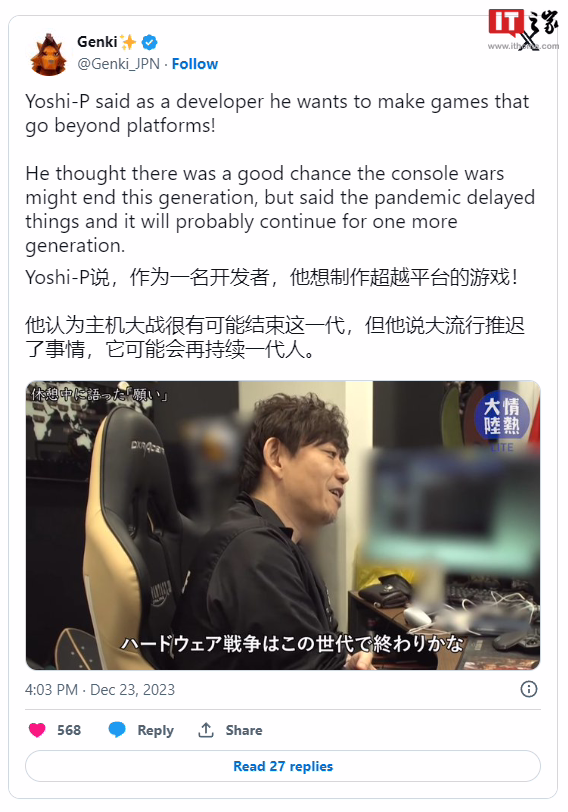Viewport: 568px width, 812px height.
Task: Click the Chinese translated tweet text
Action: (275, 314)
